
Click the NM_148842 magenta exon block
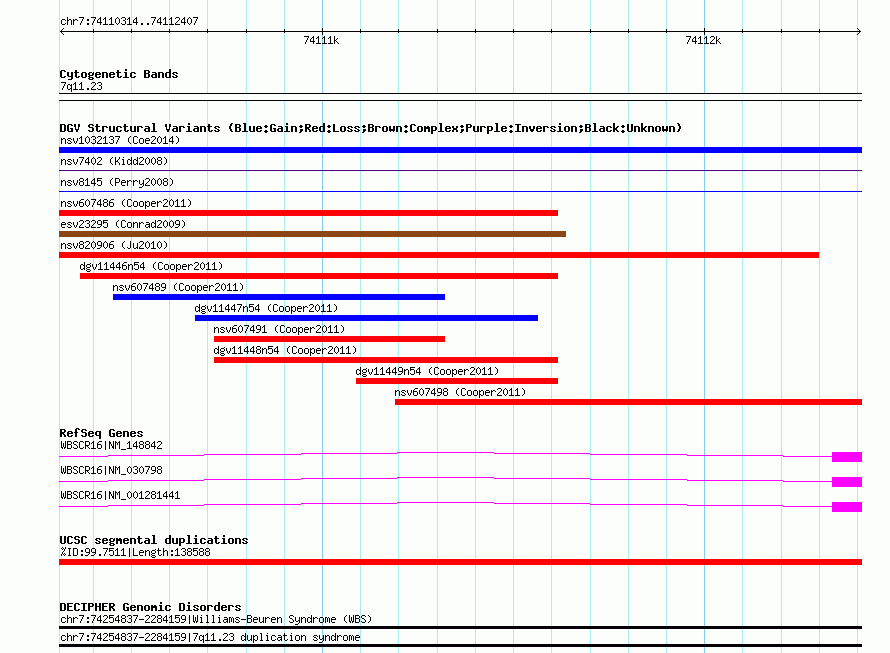coord(847,457)
